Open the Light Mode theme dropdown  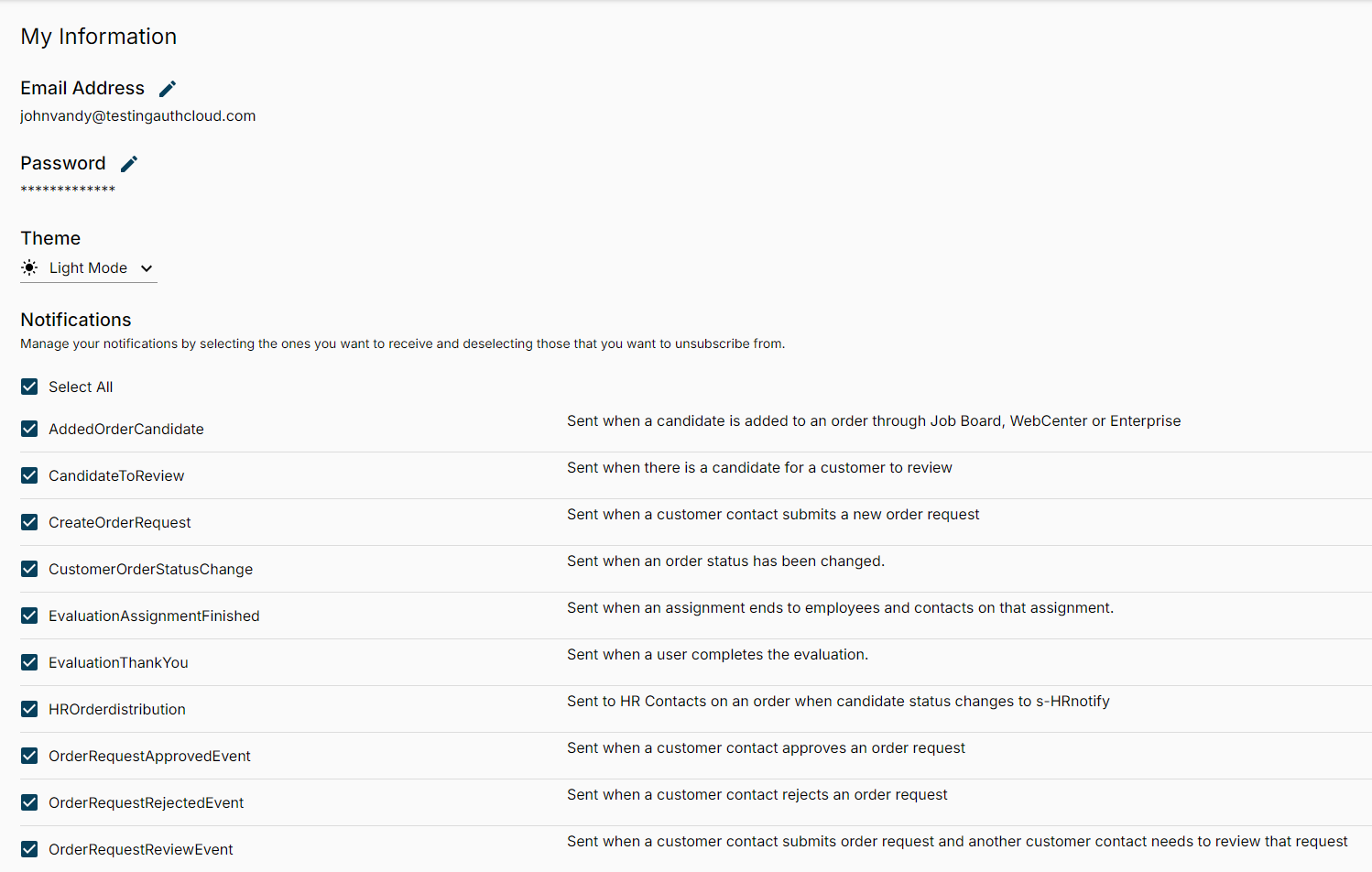89,268
